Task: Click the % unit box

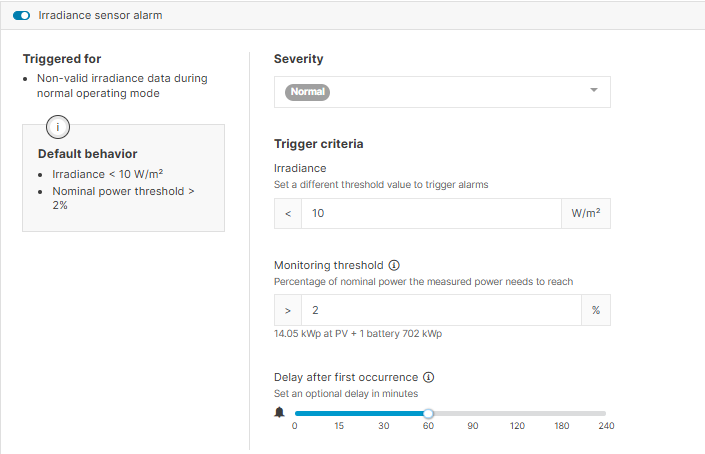Action: (x=596, y=311)
